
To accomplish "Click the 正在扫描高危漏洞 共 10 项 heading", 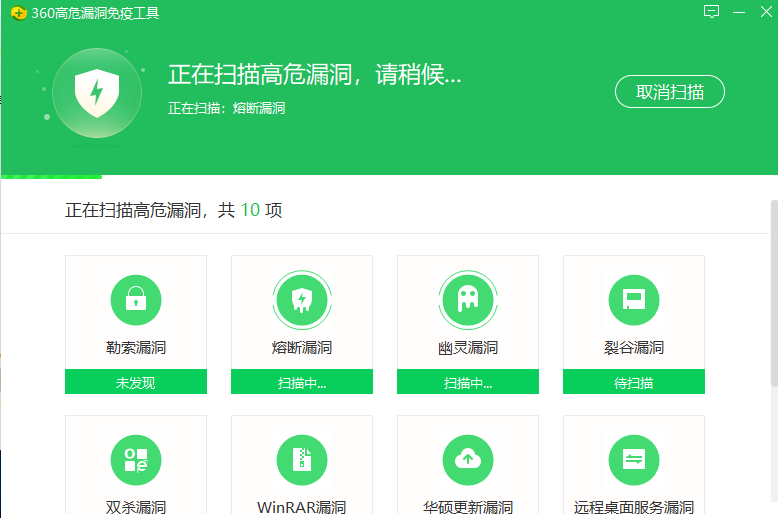I will coord(174,211).
